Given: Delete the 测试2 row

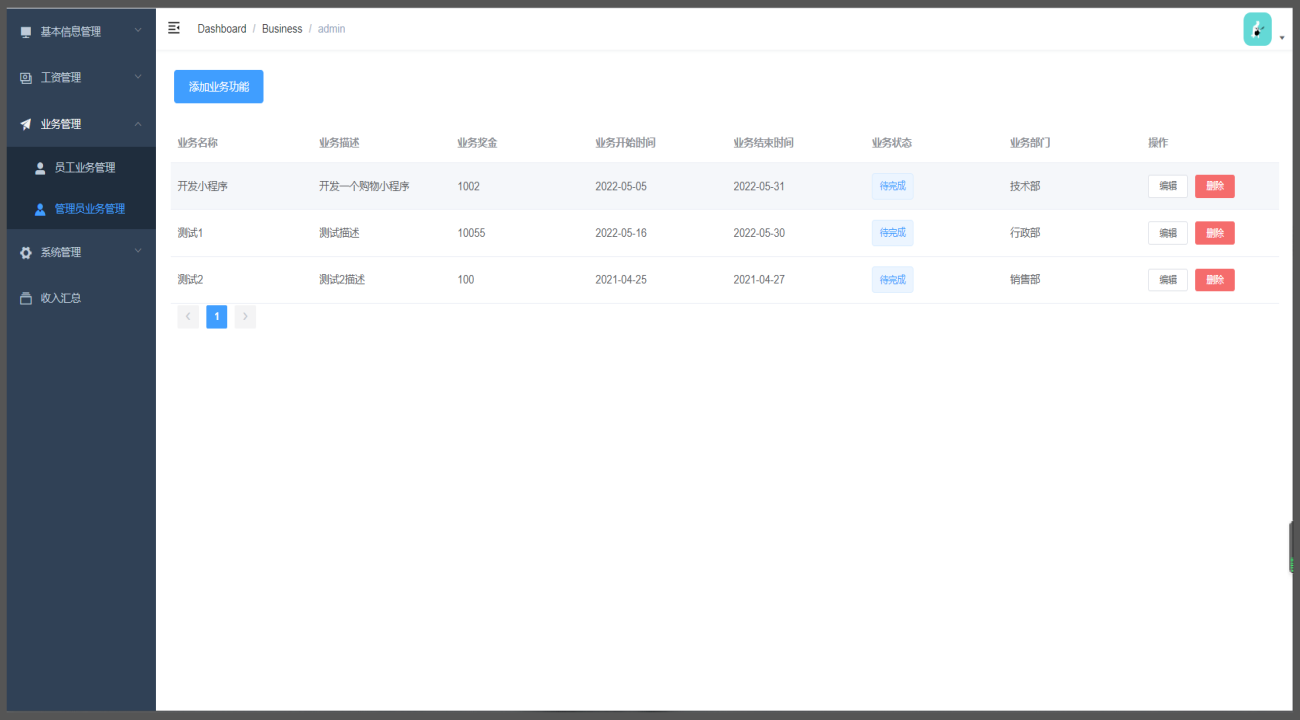Looking at the screenshot, I should (x=1214, y=280).
